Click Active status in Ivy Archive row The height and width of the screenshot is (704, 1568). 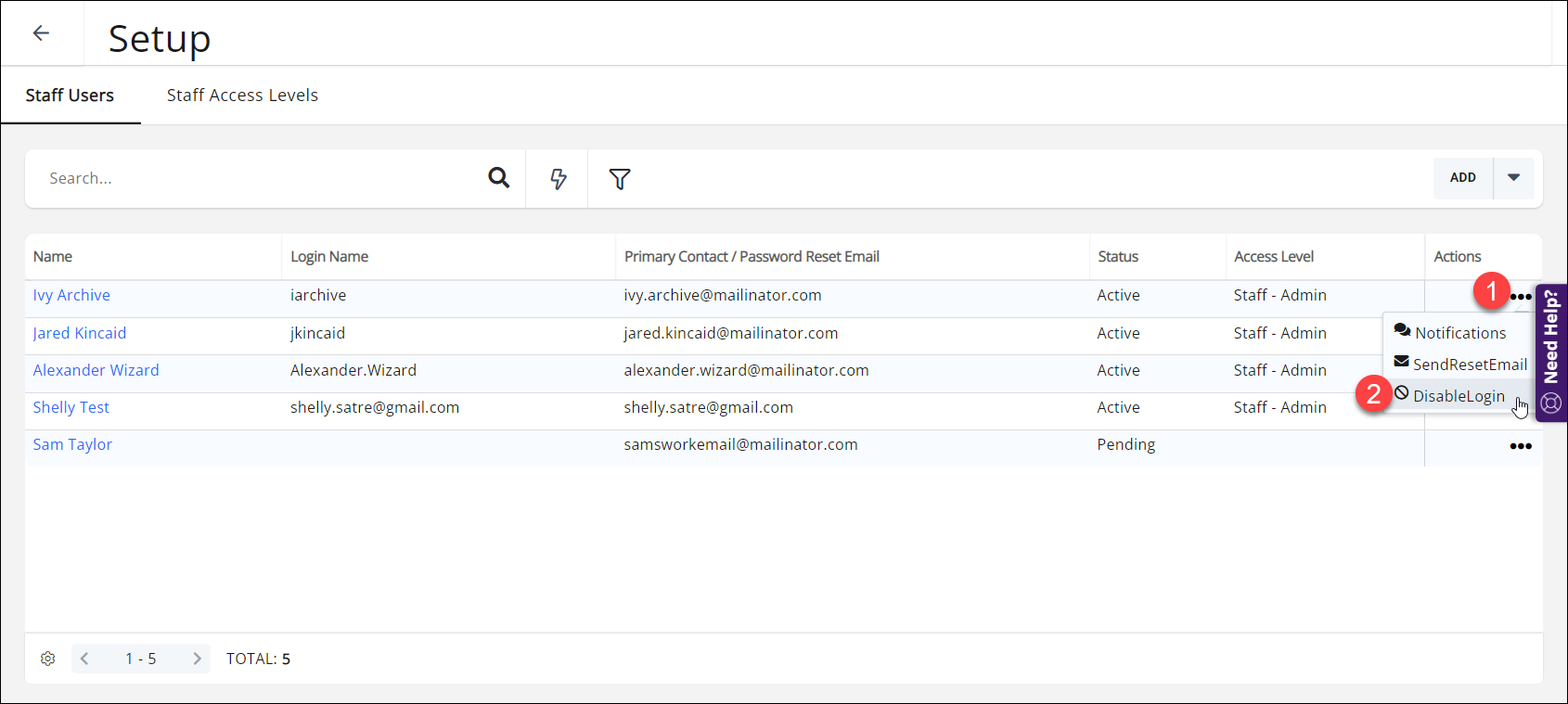tap(1118, 295)
